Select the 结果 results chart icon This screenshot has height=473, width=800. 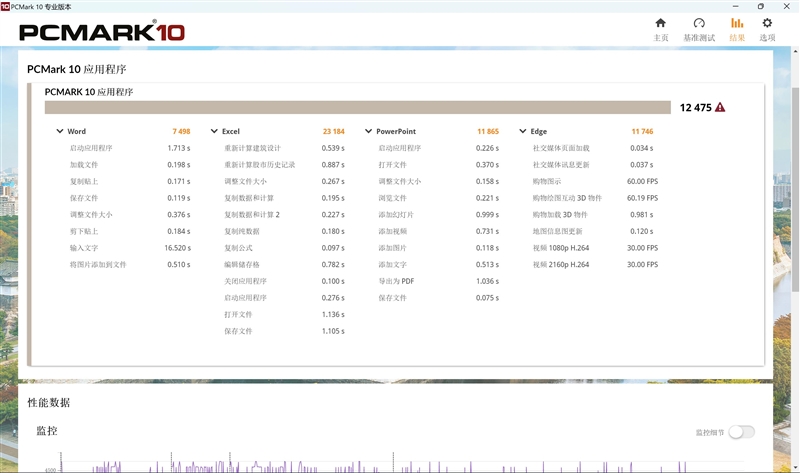coord(737,23)
